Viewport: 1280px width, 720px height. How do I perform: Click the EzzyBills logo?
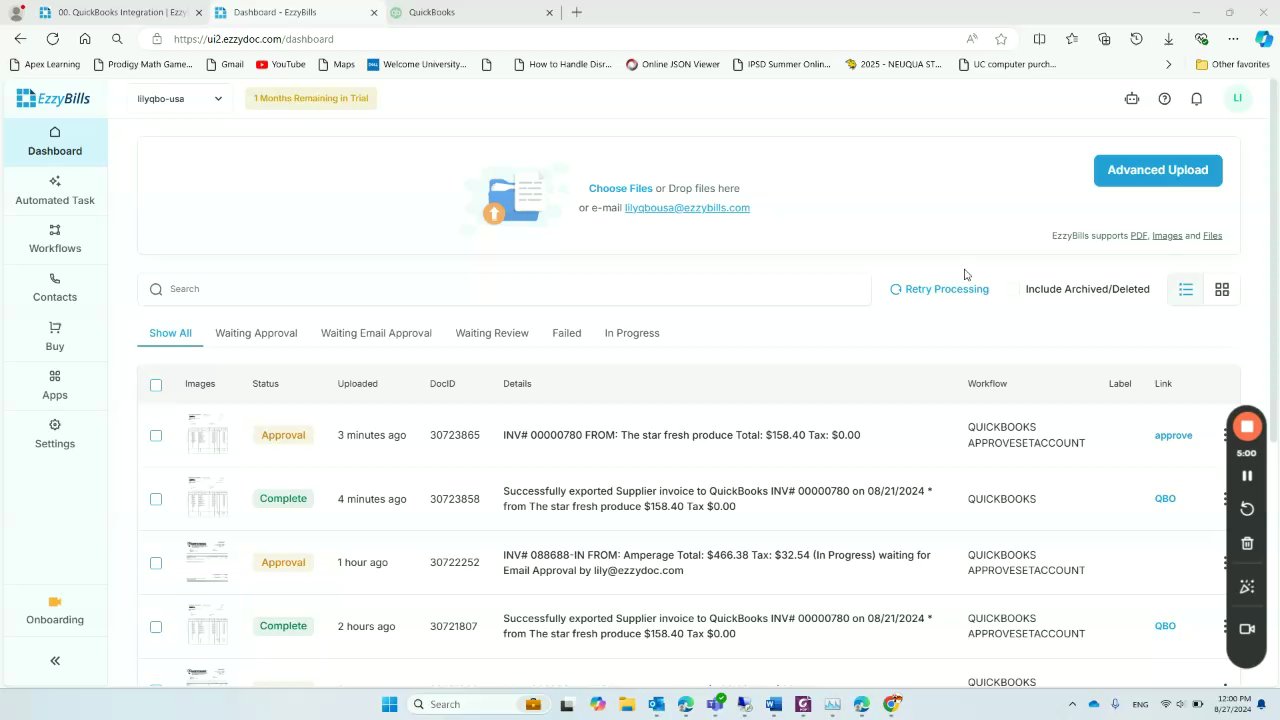pyautogui.click(x=53, y=98)
